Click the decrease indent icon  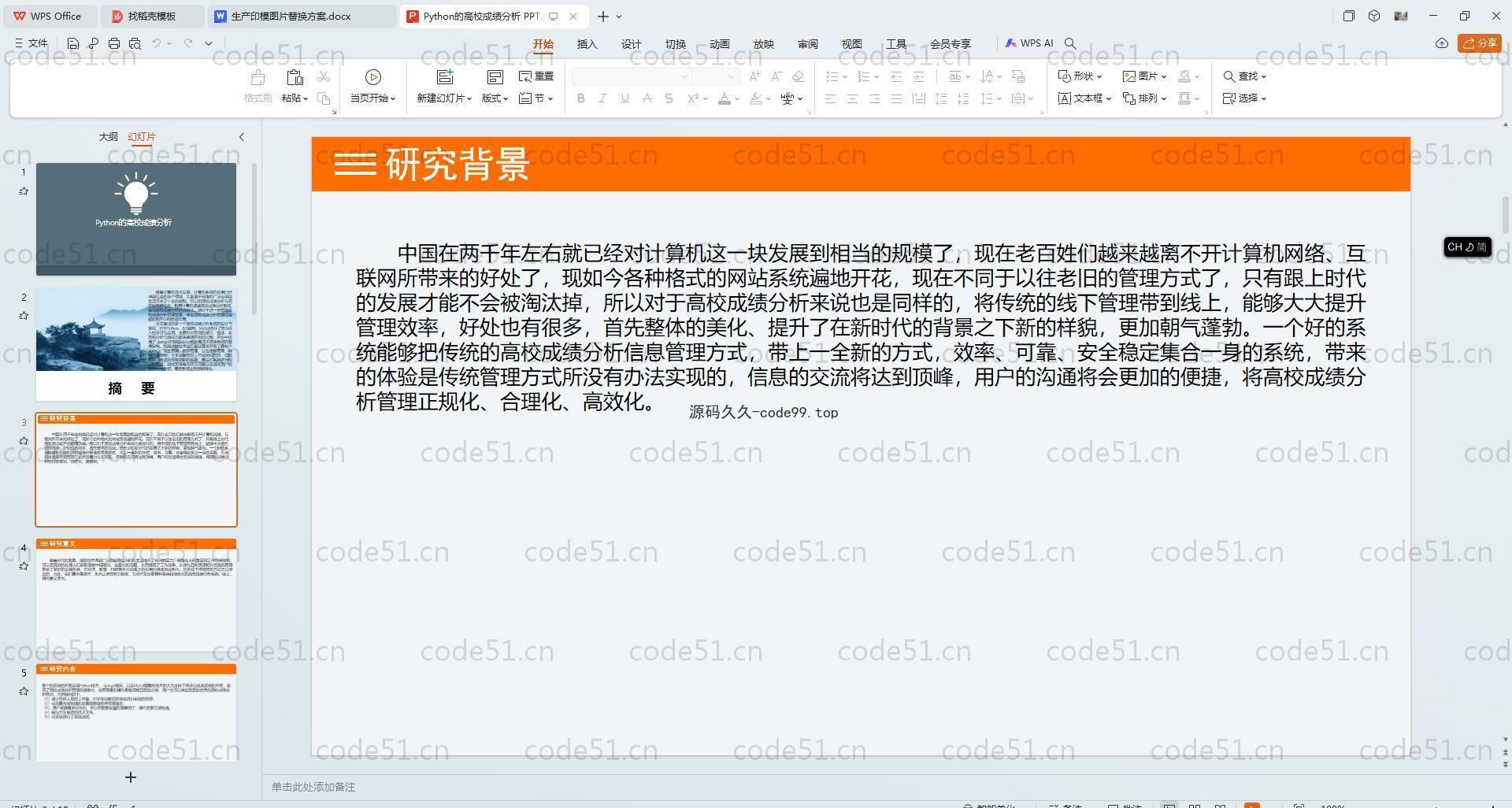pos(896,76)
